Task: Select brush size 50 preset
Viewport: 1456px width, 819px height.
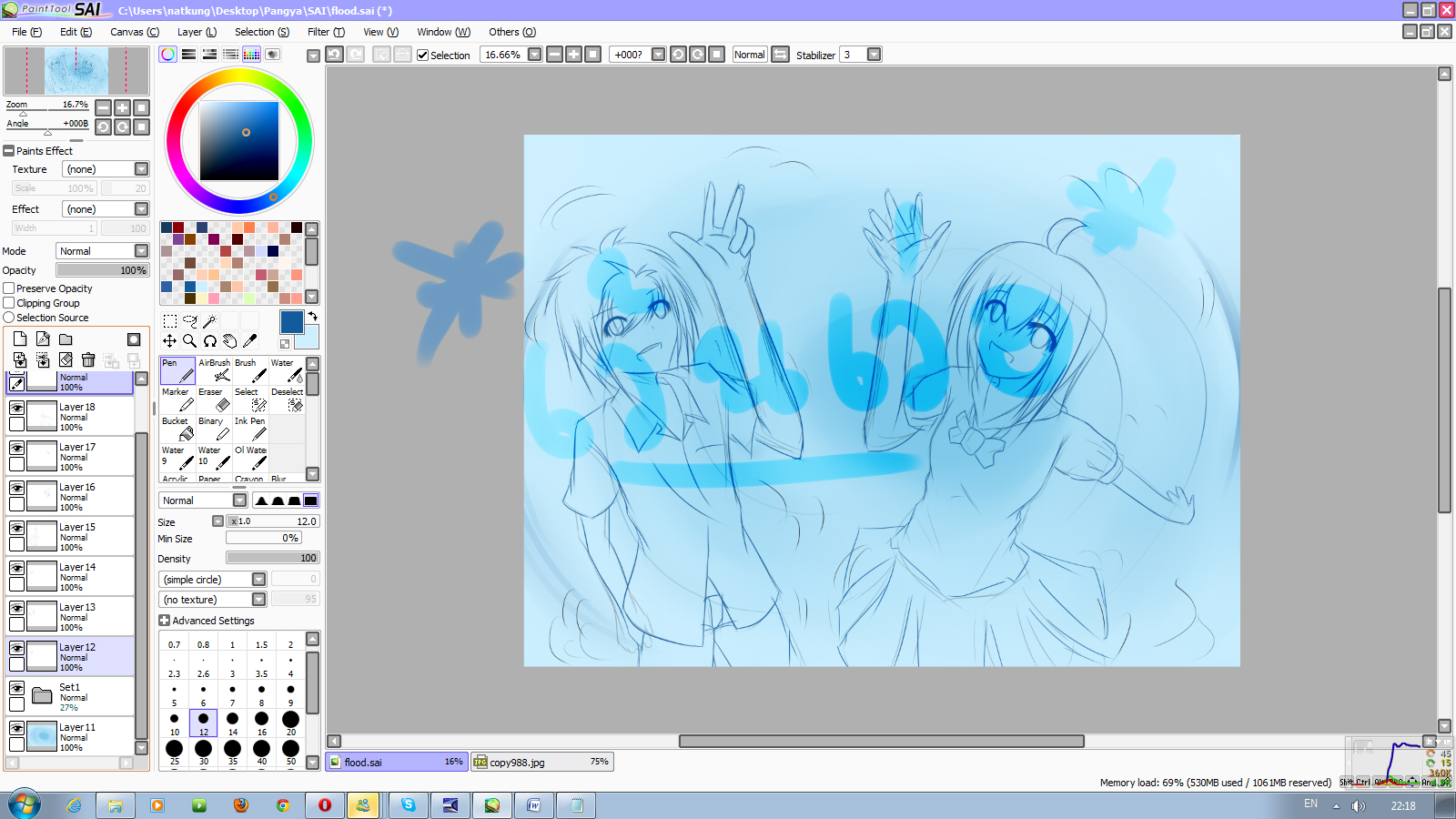Action: [291, 752]
